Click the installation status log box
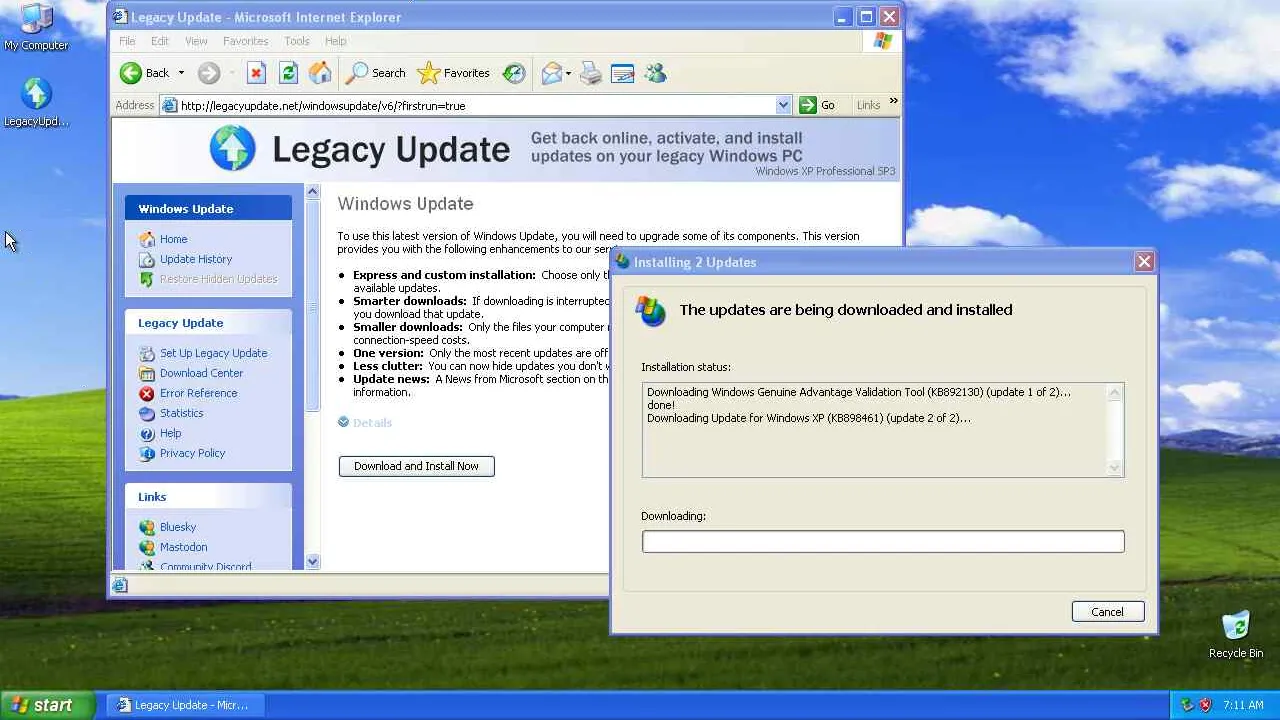Screen dimensions: 1280x720 883,430
